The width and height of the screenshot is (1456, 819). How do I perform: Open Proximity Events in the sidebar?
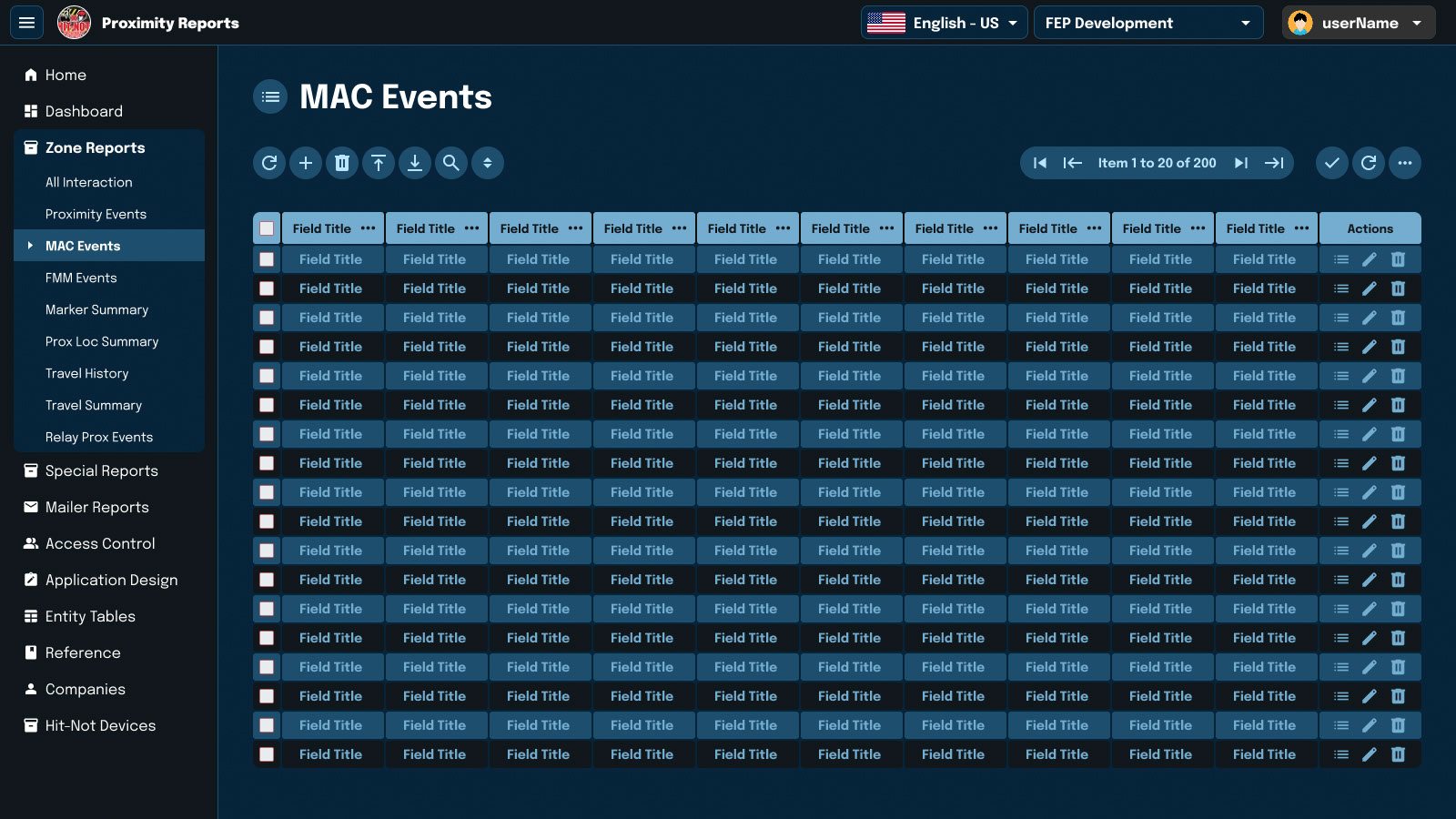pyautogui.click(x=96, y=214)
